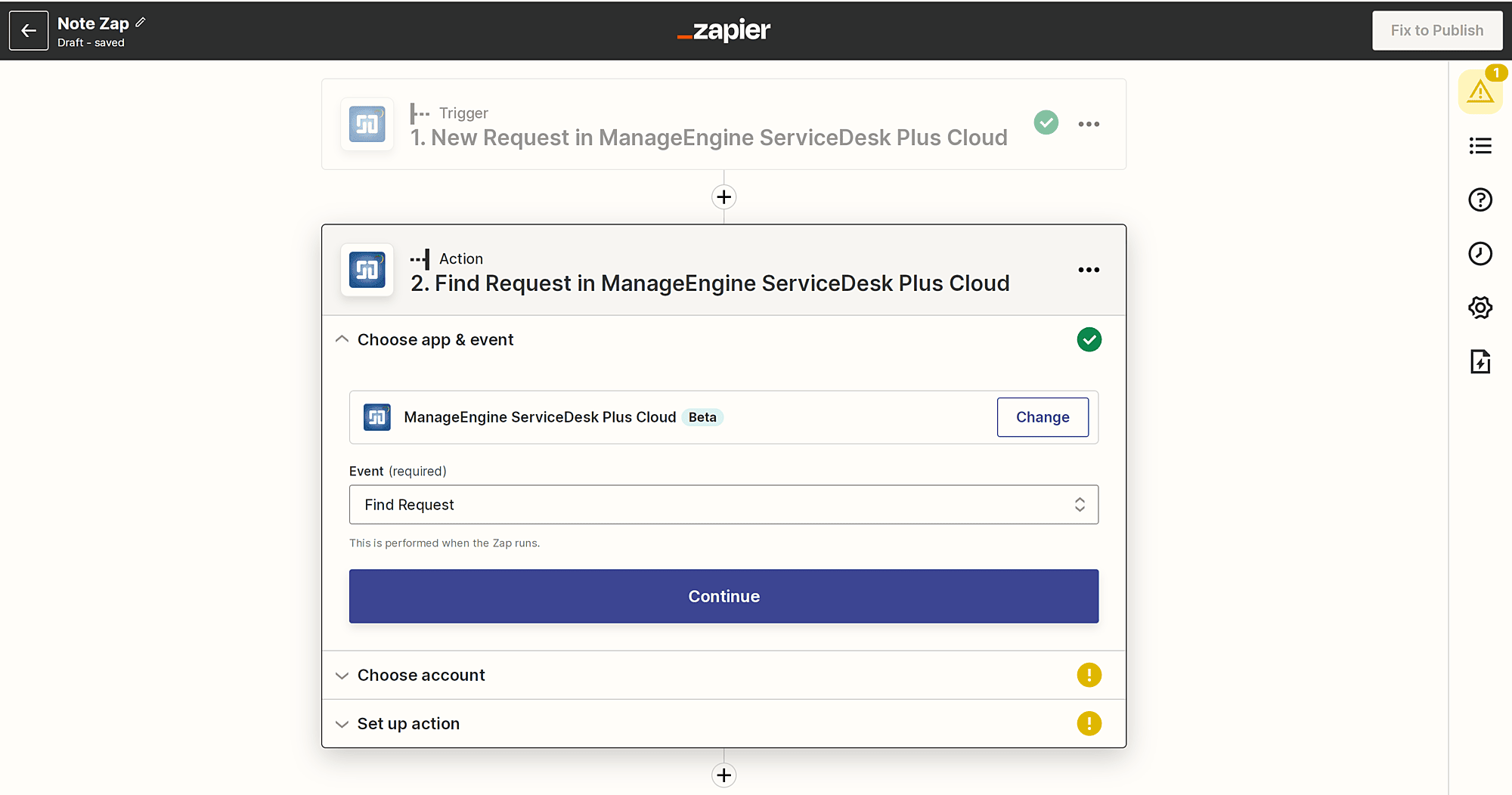
Task: Click the warning badge on Choose account
Action: [1089, 675]
